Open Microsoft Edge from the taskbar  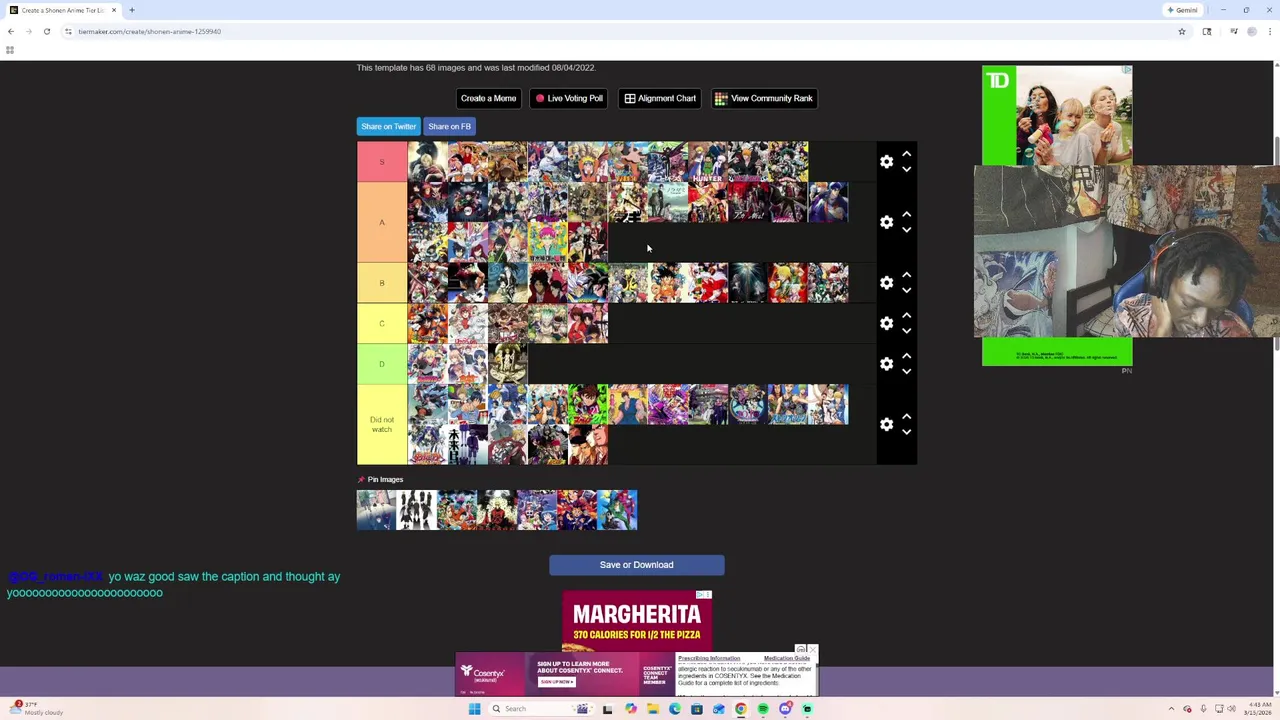pos(674,709)
